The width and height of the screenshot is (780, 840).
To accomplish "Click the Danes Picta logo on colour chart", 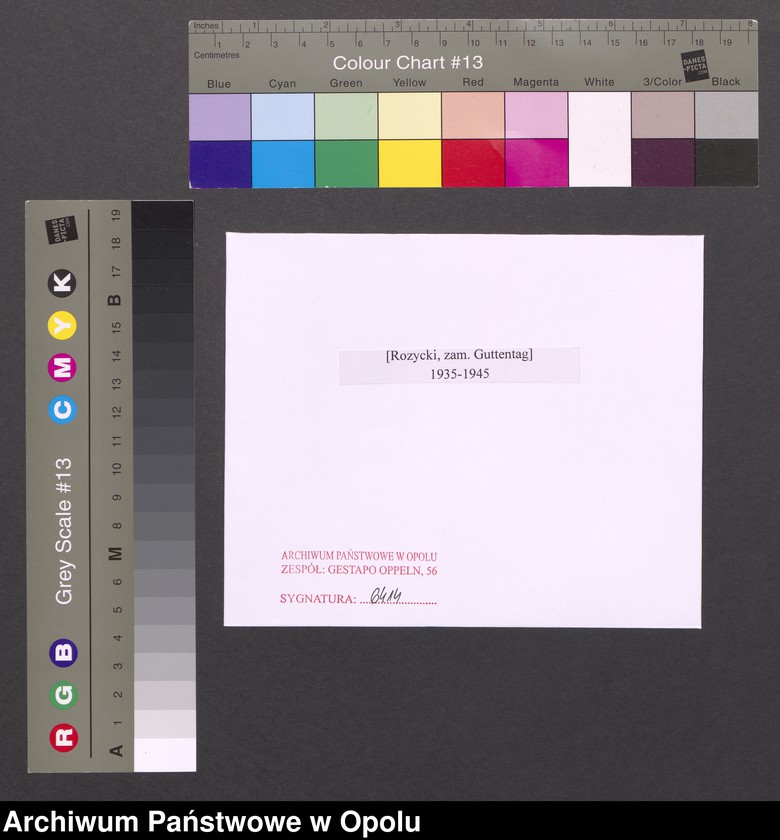I will [x=694, y=64].
